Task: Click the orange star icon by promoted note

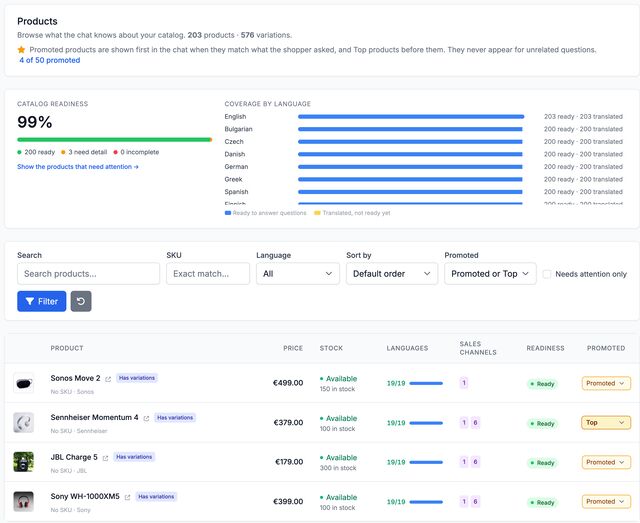Action: point(21,50)
